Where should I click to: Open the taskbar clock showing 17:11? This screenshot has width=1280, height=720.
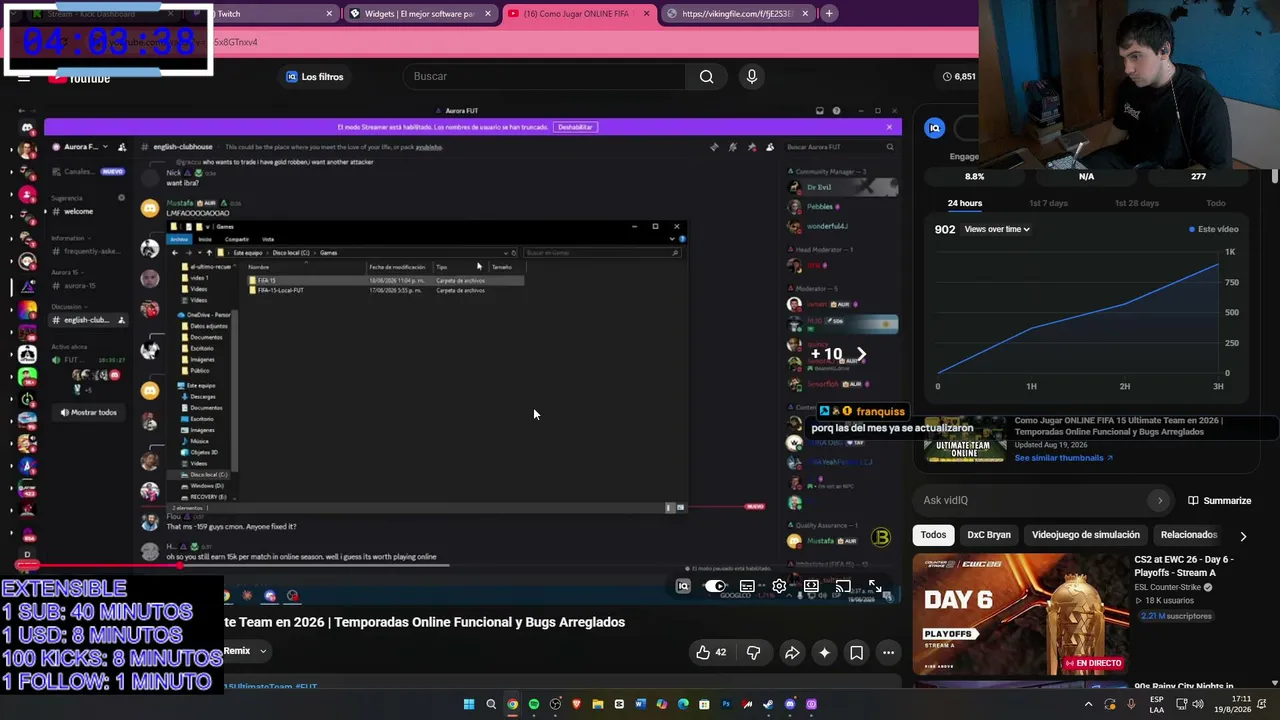click(x=1231, y=704)
